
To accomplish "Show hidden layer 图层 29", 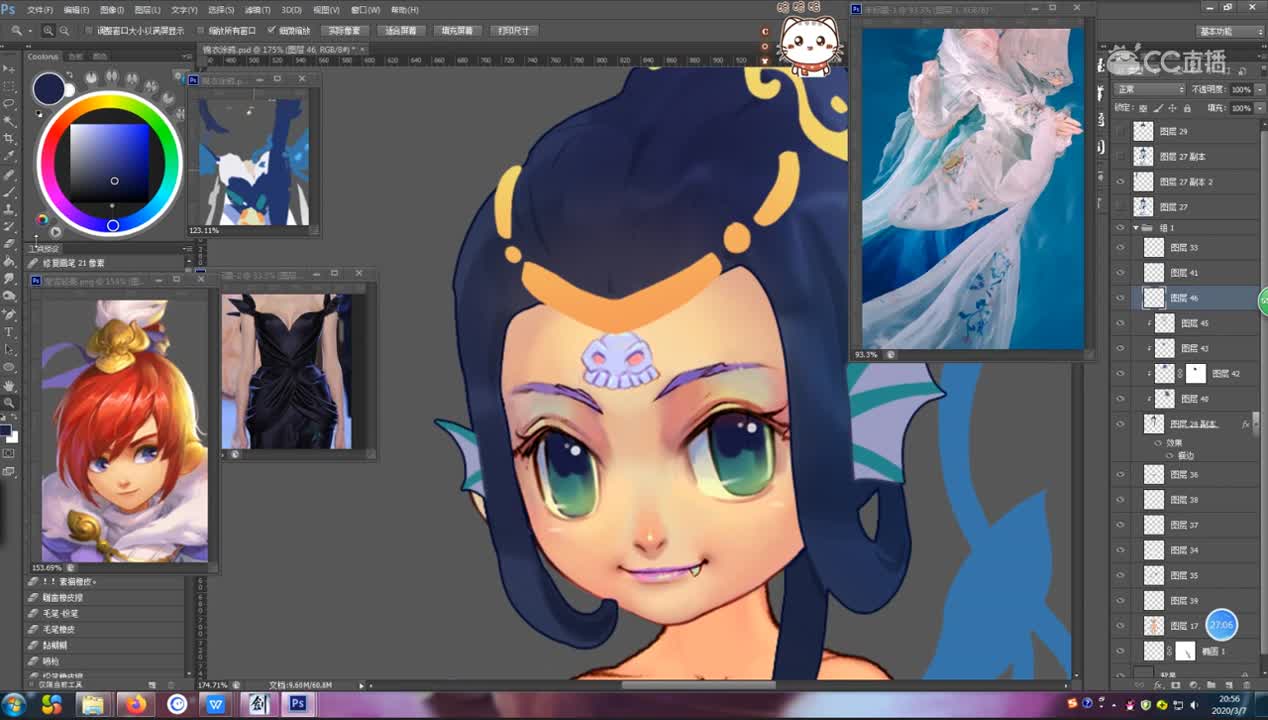I will tap(1120, 131).
